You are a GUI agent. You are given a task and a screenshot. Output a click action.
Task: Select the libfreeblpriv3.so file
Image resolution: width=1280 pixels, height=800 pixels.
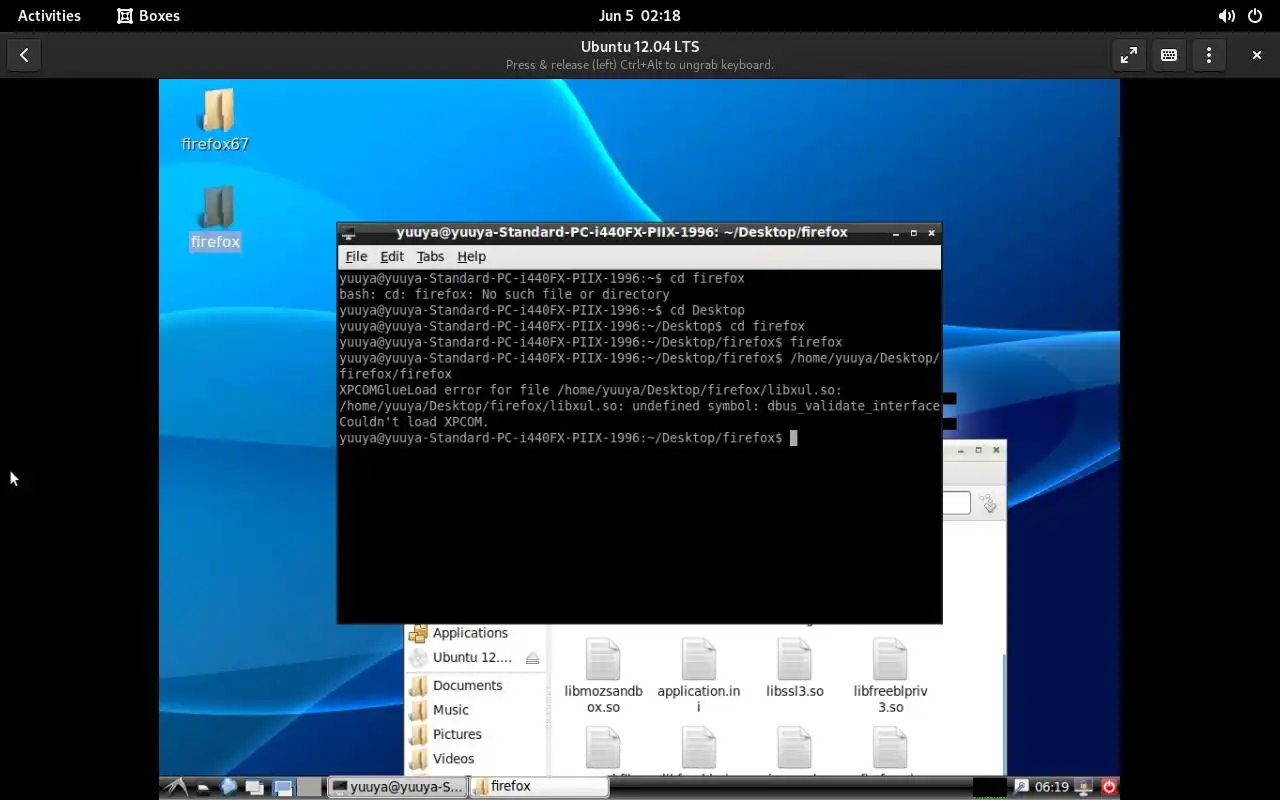(890, 676)
